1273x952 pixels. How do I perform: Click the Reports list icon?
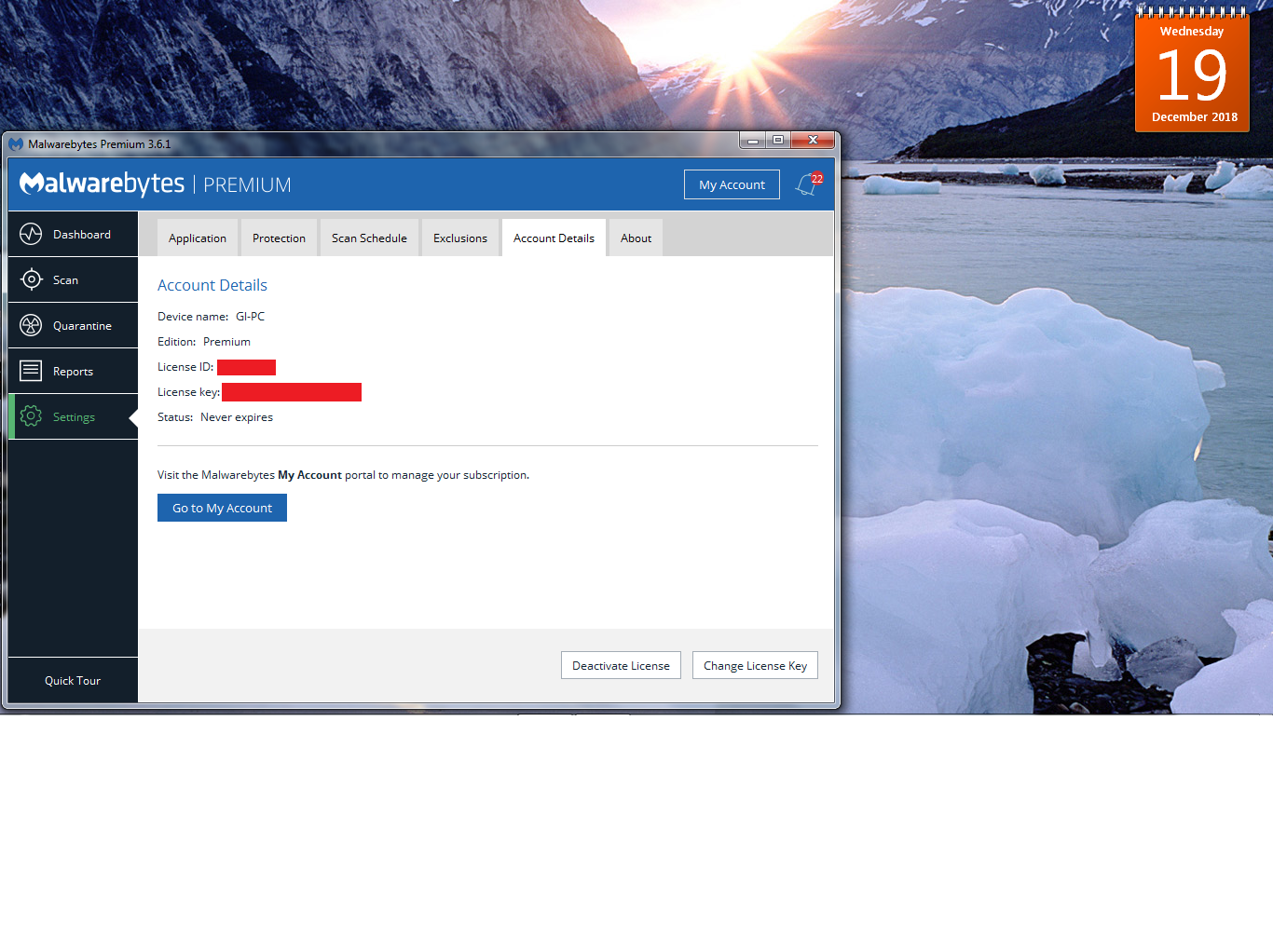click(x=31, y=371)
